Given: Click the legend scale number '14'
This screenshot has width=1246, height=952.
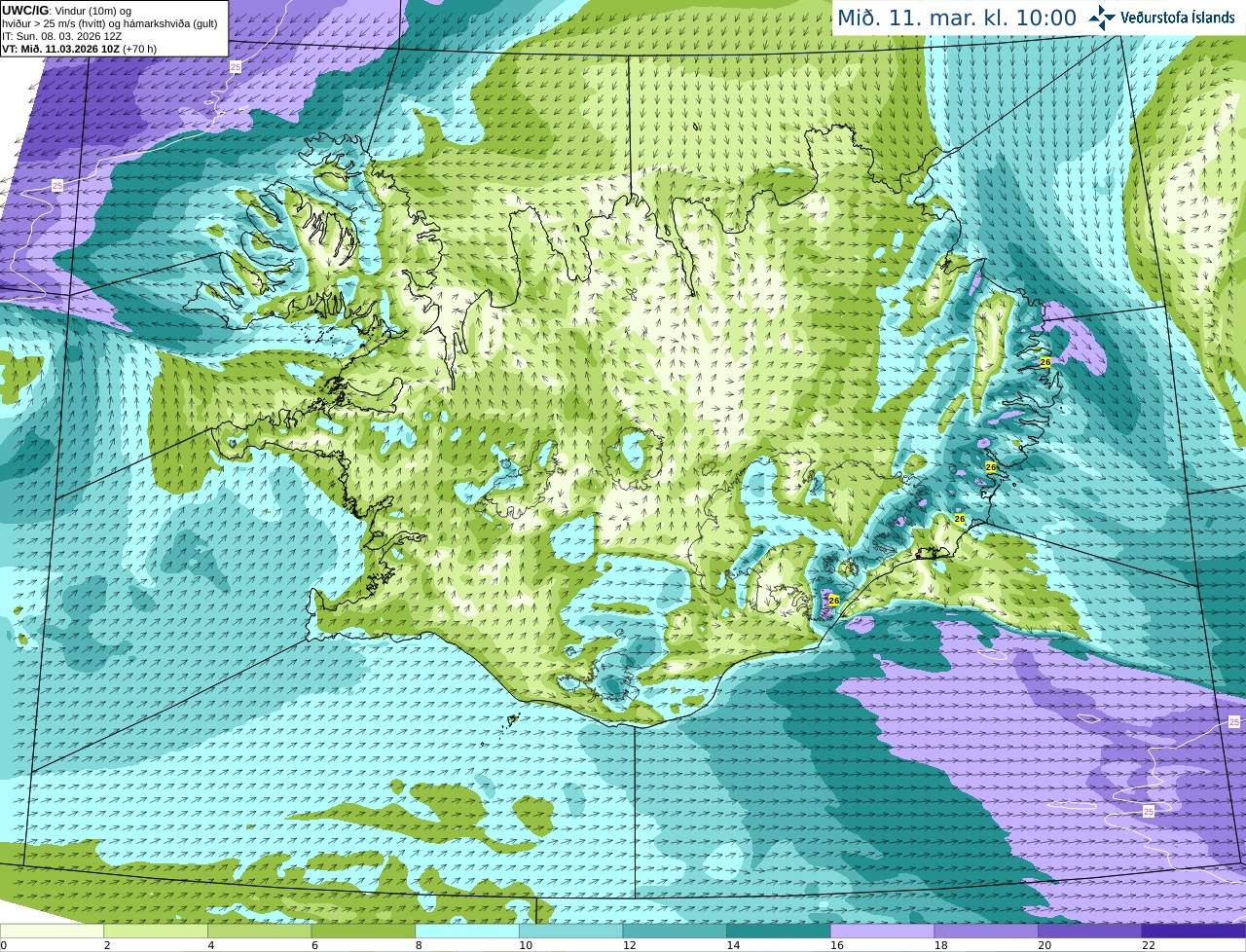Looking at the screenshot, I should [x=733, y=945].
